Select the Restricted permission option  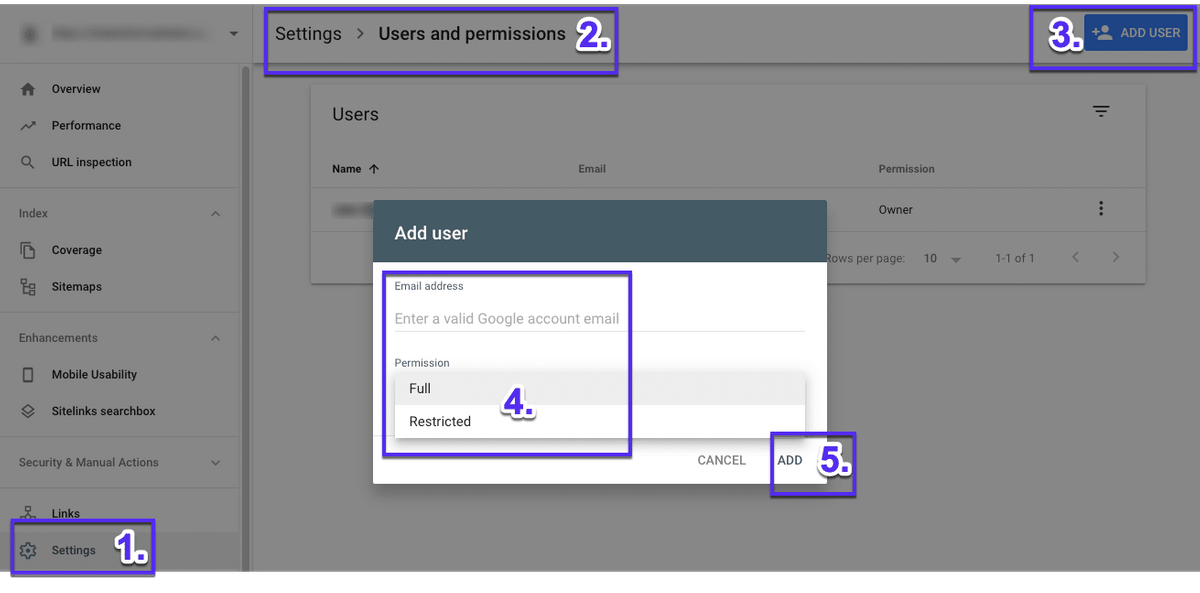(x=600, y=421)
